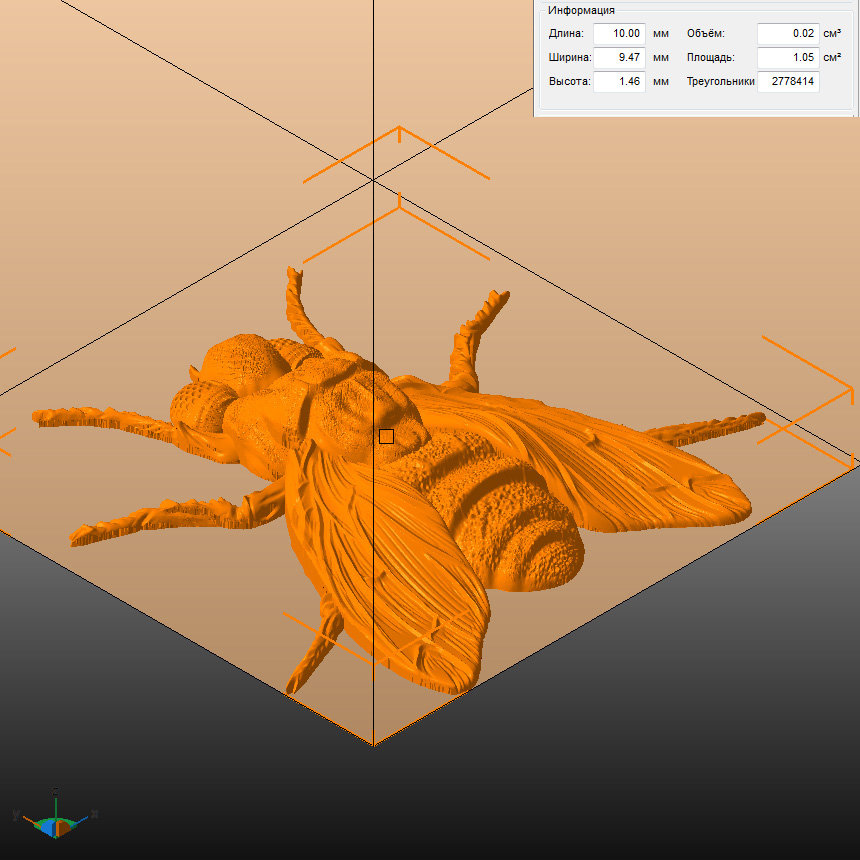The height and width of the screenshot is (860, 860).
Task: Click the fly's far right wing
Action: pyautogui.click(x=620, y=460)
